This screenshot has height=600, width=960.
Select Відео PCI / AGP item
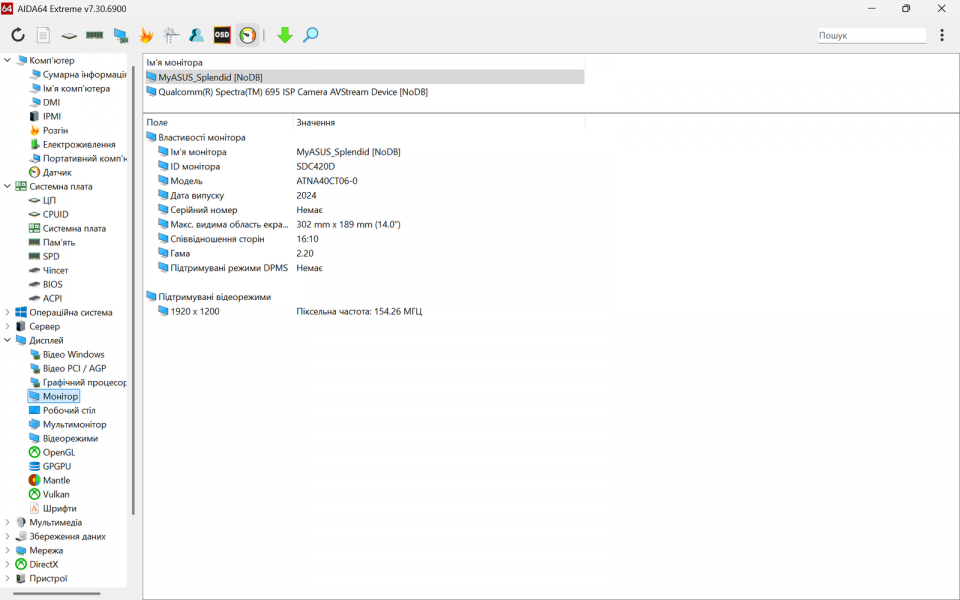(68, 369)
